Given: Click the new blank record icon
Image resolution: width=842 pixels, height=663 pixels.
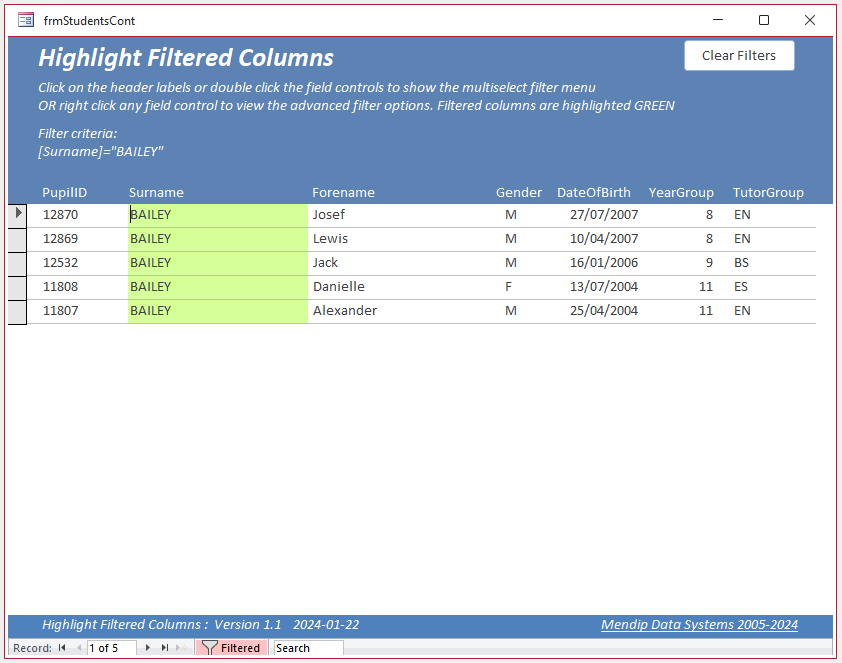Looking at the screenshot, I should [x=182, y=647].
